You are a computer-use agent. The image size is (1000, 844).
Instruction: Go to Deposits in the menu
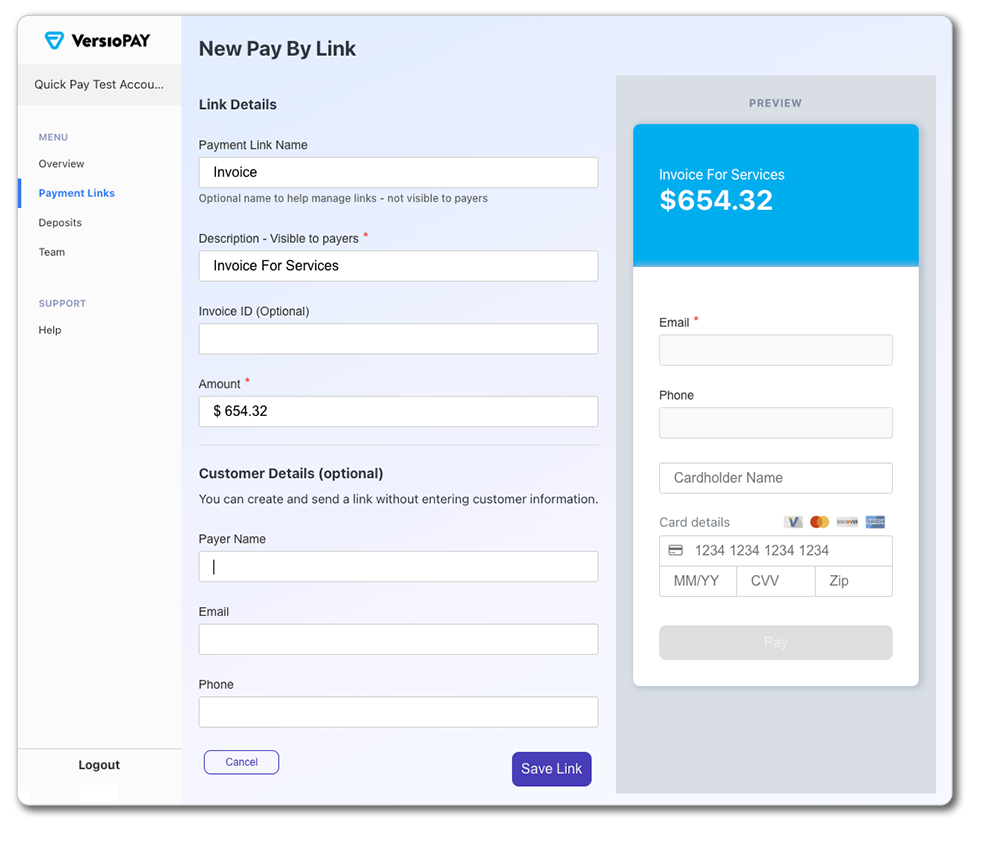[x=60, y=223]
